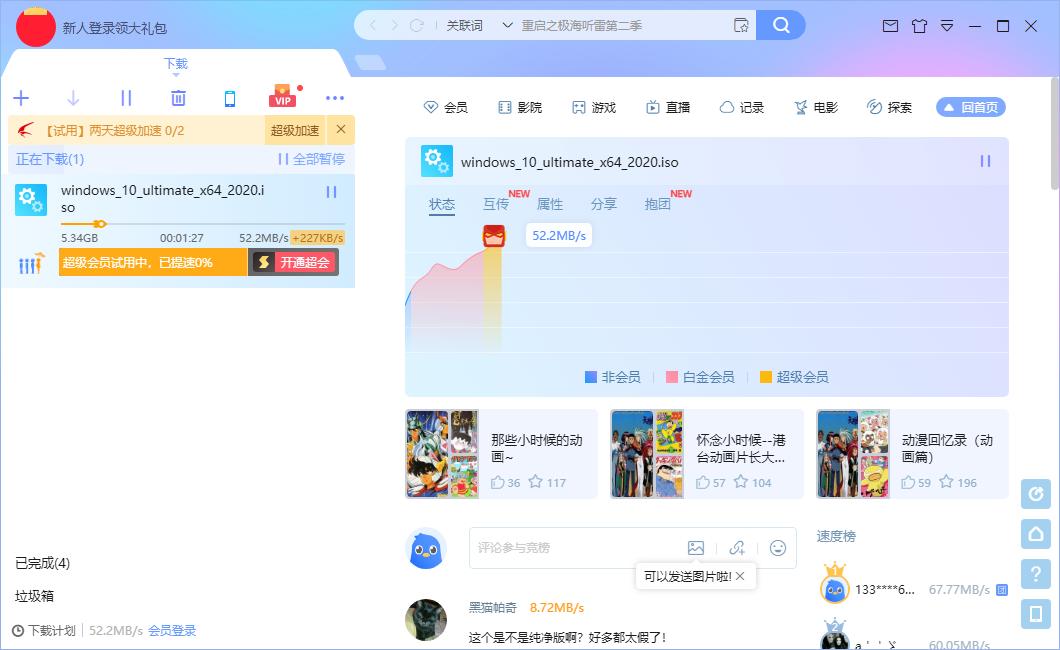
Task: Click the image upload icon beside the comment field
Action: click(x=697, y=548)
